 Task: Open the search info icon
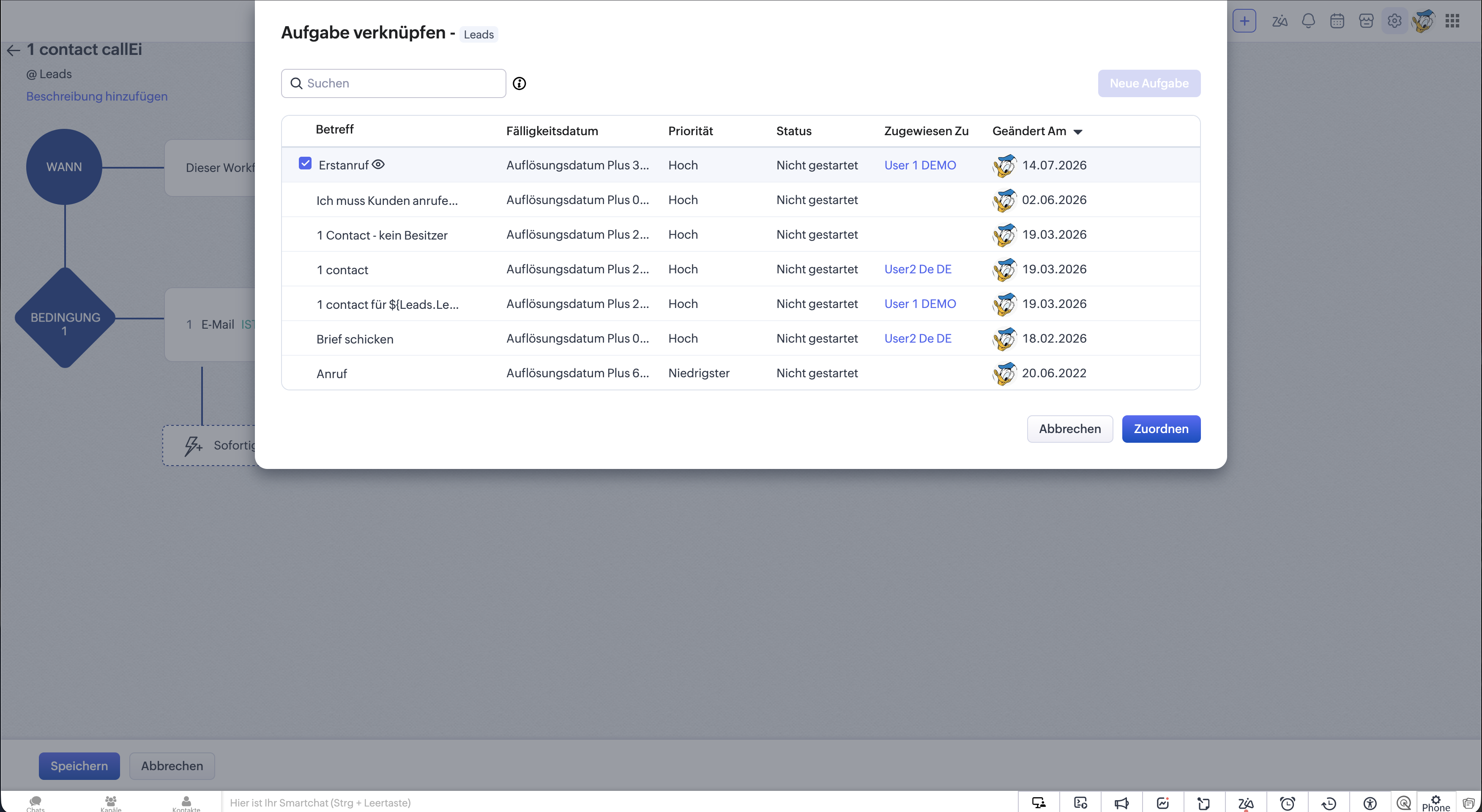(x=519, y=83)
